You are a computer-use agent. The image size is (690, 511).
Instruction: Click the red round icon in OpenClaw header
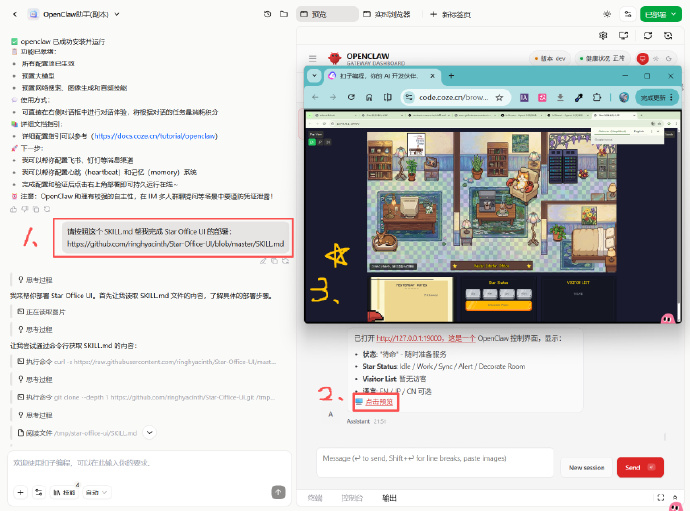642,58
